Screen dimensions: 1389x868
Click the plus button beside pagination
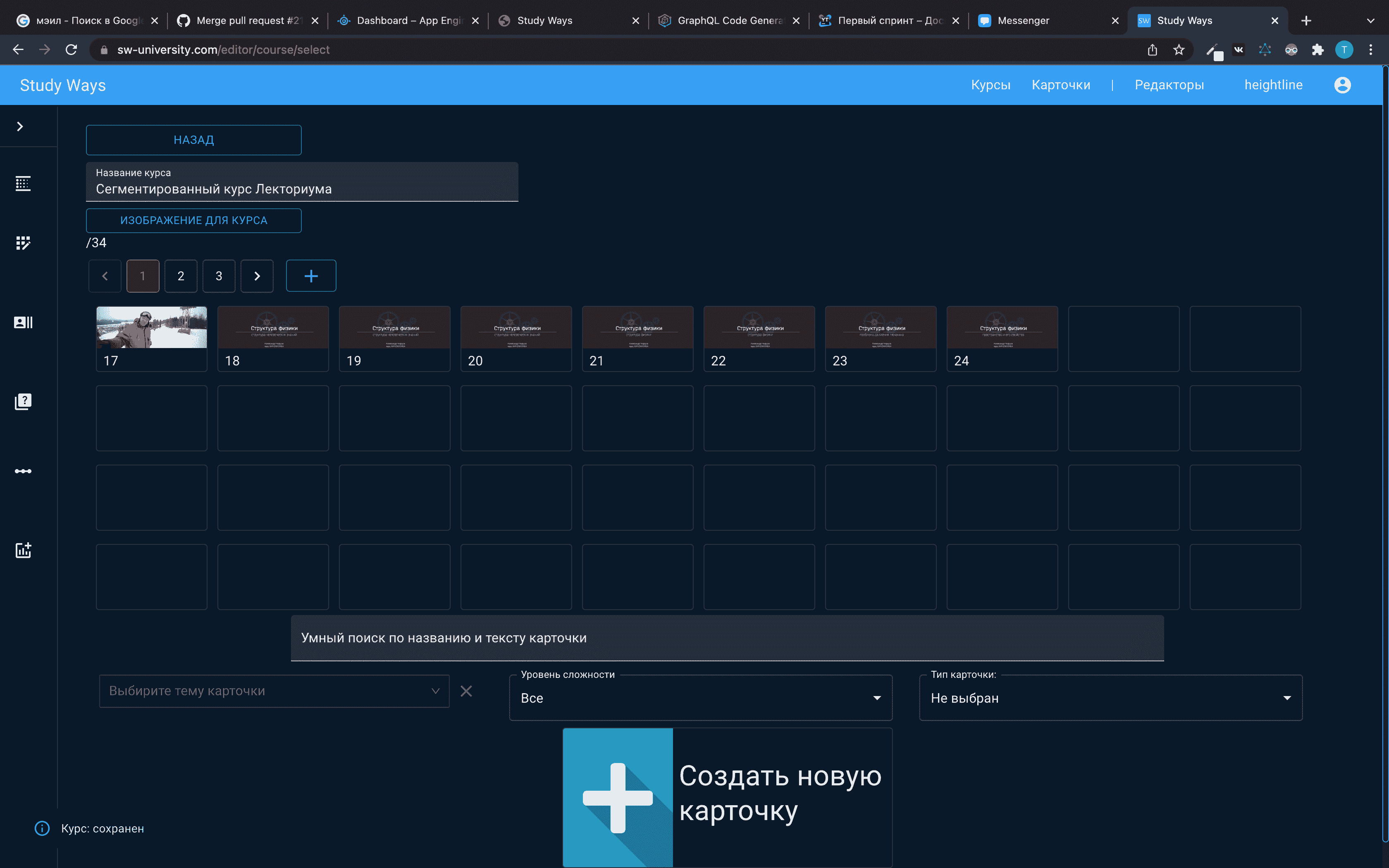pyautogui.click(x=311, y=276)
